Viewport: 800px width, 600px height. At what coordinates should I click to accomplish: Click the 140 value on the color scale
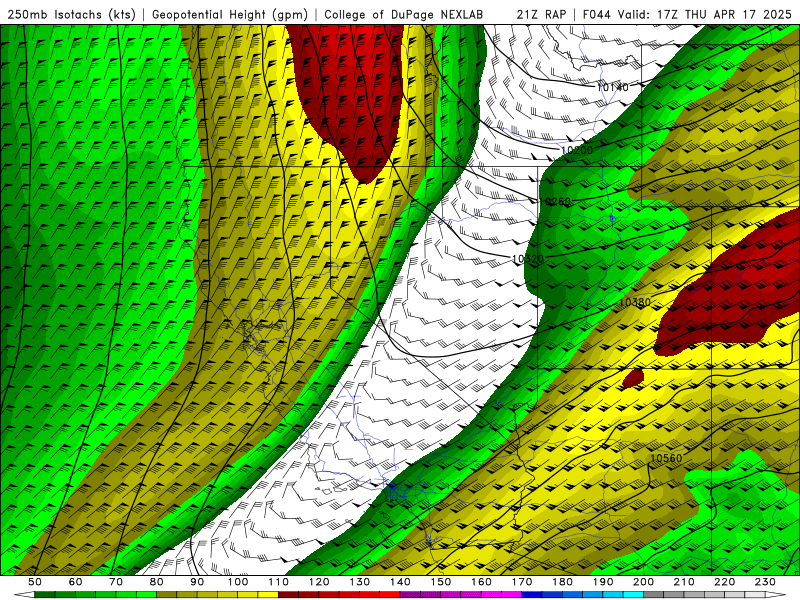pos(401,582)
